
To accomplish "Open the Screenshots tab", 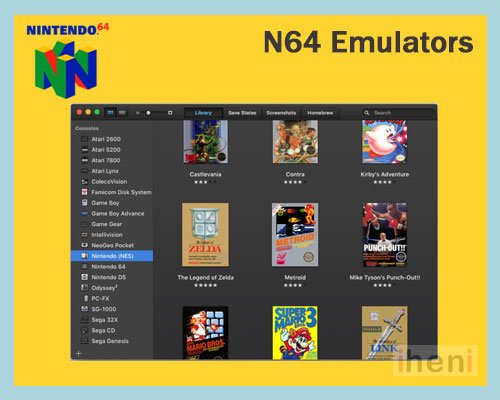I will (281, 113).
